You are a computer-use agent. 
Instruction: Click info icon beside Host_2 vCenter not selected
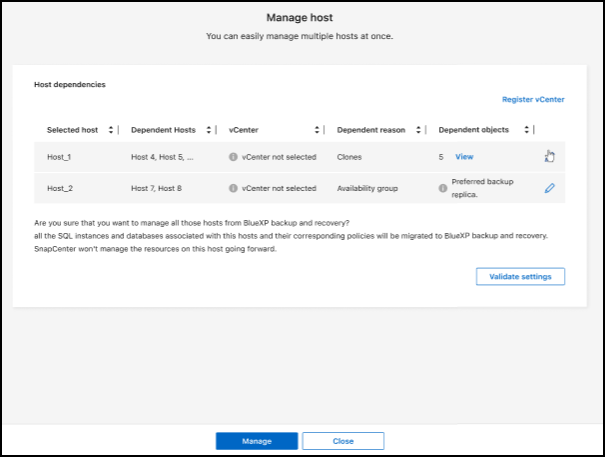coord(233,188)
